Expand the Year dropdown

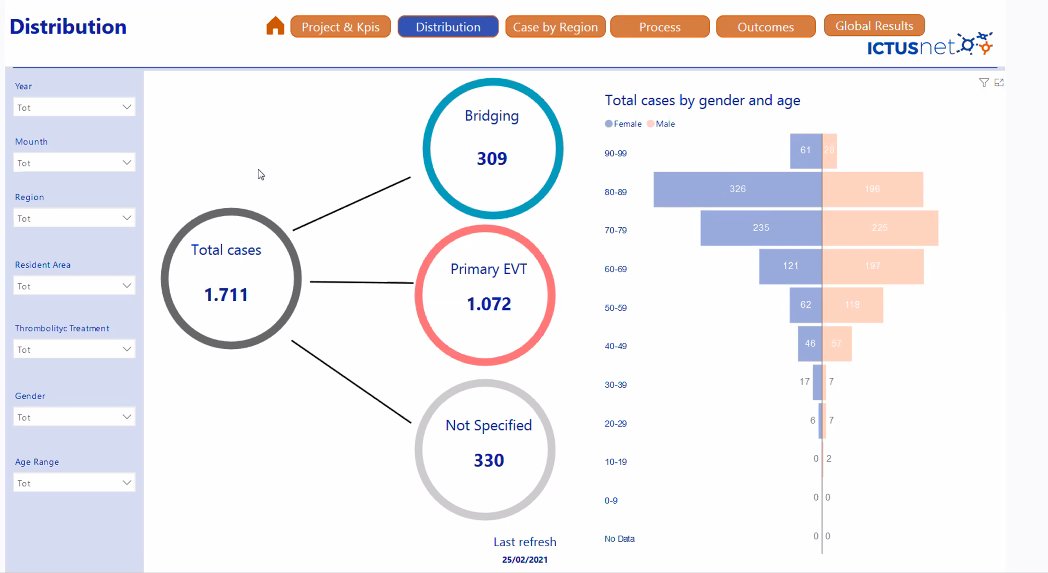[x=74, y=107]
